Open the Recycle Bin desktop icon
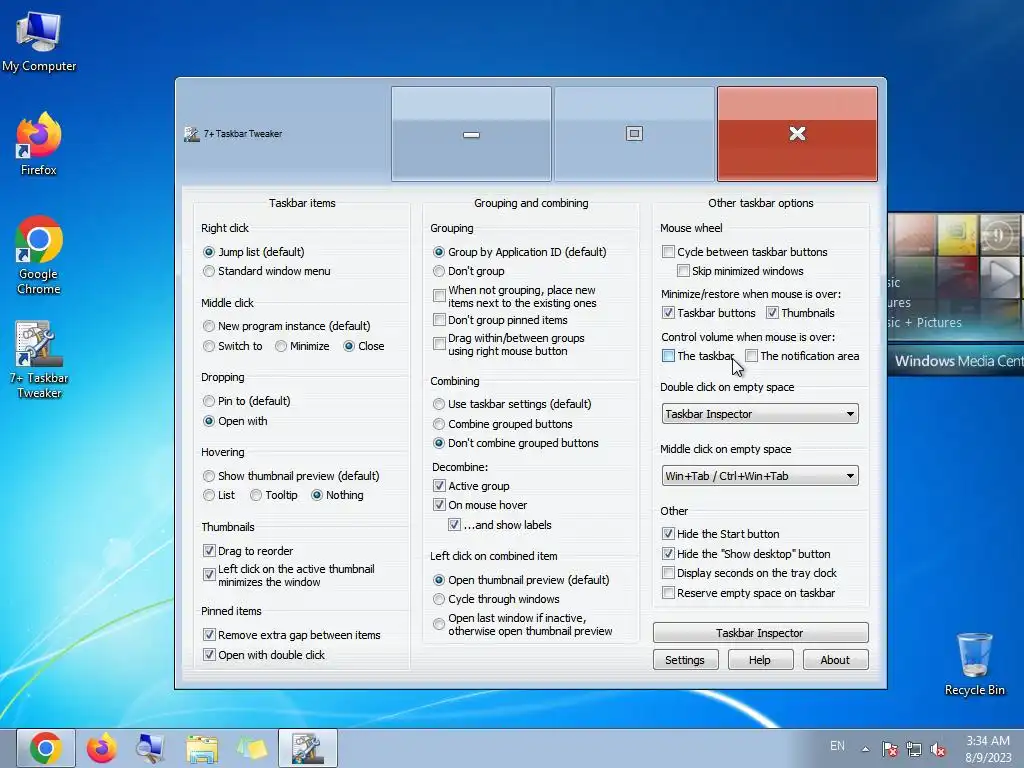1024x768 pixels. tap(974, 664)
